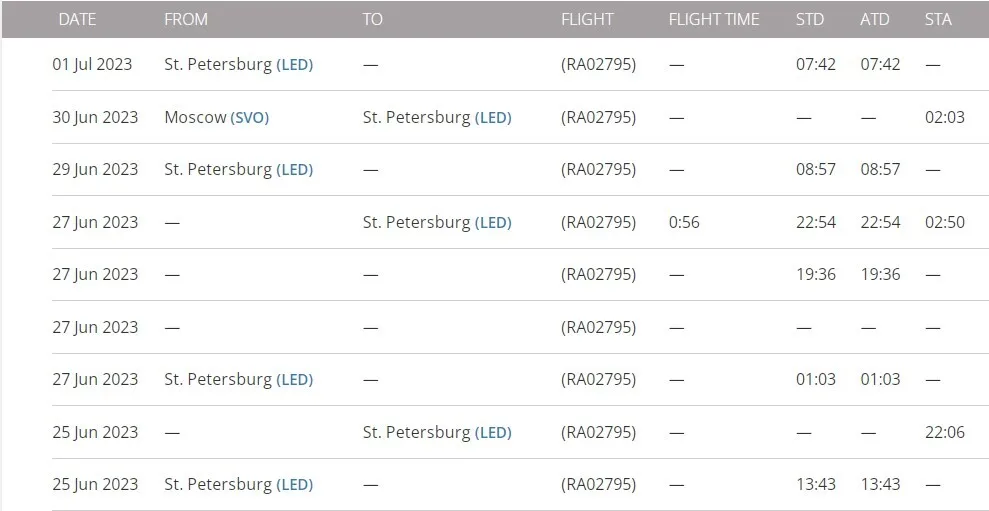The height and width of the screenshot is (511, 989).
Task: Click the FLIGHT column header
Action: pos(587,19)
